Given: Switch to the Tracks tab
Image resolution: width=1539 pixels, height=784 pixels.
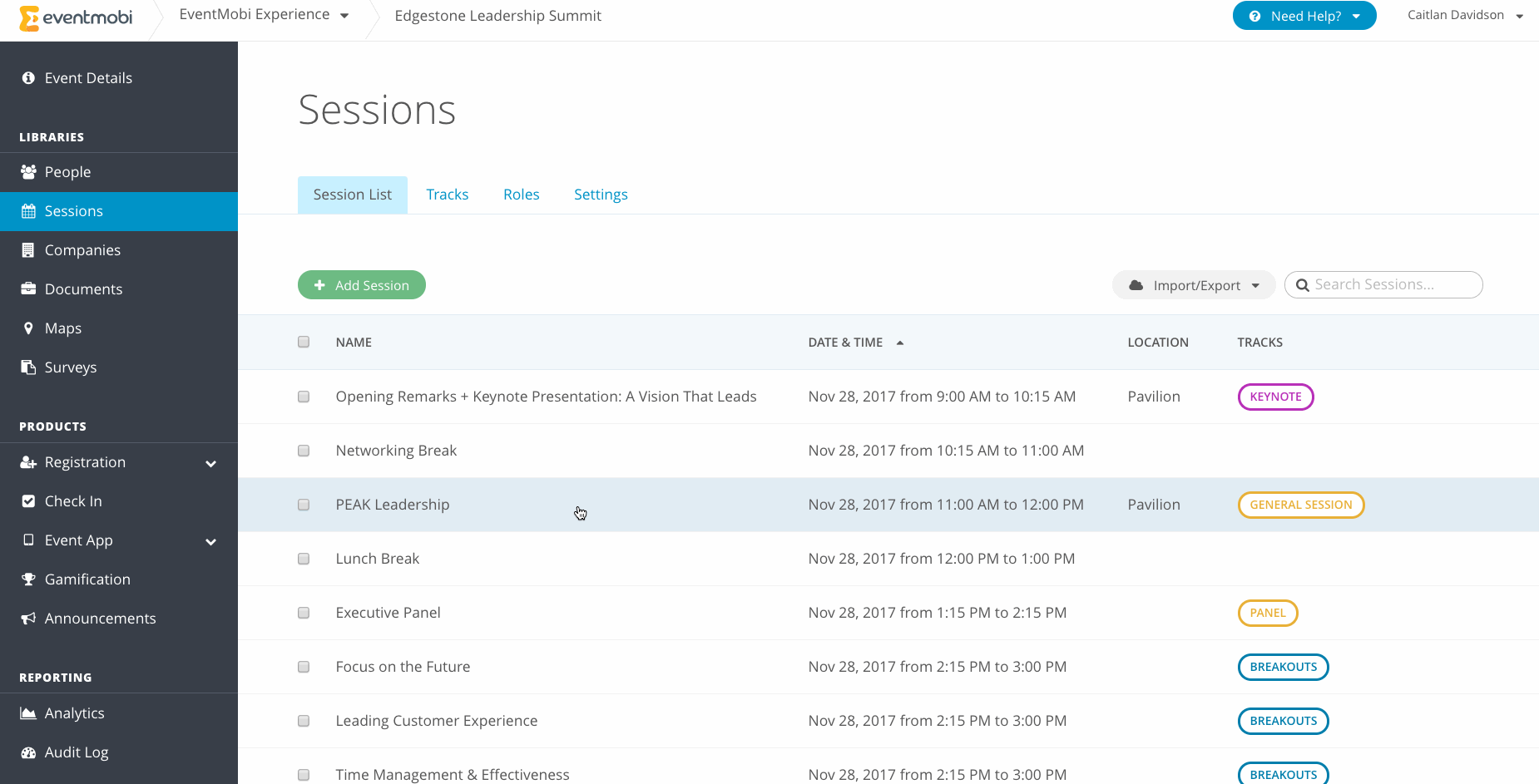Looking at the screenshot, I should point(448,195).
